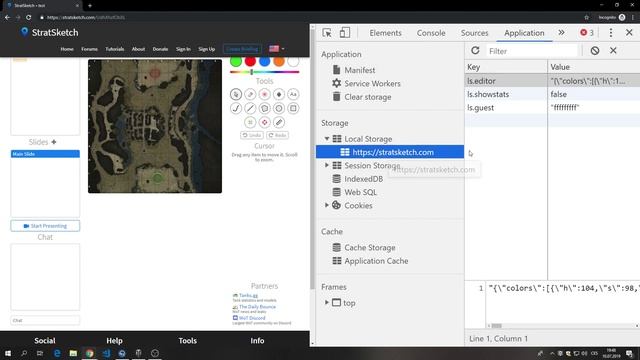Open the DevTools three-dot customize menu
Screen dimensions: 640x360
611,33
